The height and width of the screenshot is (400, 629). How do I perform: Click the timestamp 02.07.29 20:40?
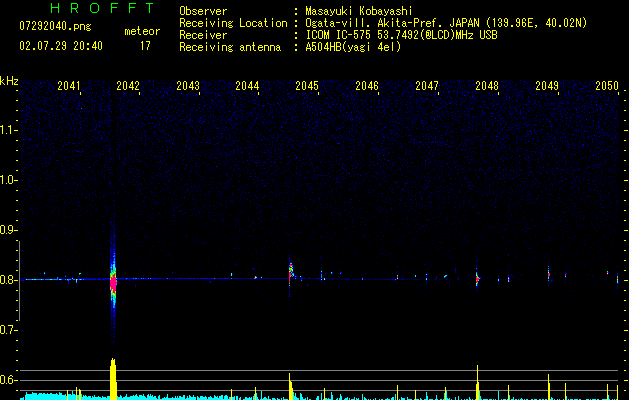click(61, 46)
